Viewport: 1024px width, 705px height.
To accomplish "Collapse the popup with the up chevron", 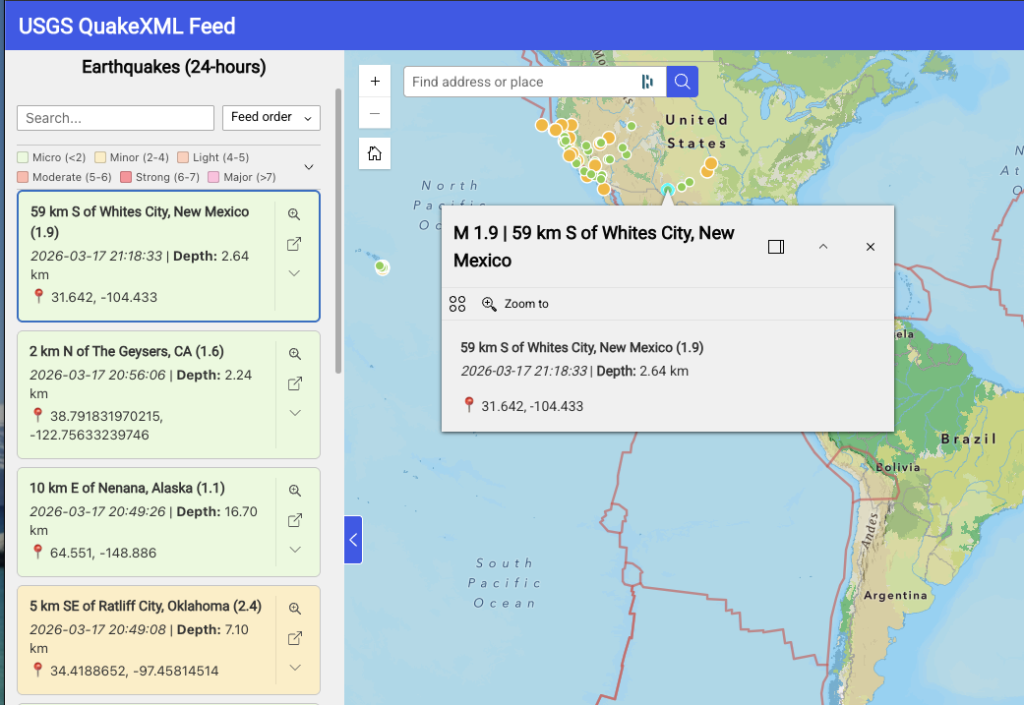I will point(823,247).
